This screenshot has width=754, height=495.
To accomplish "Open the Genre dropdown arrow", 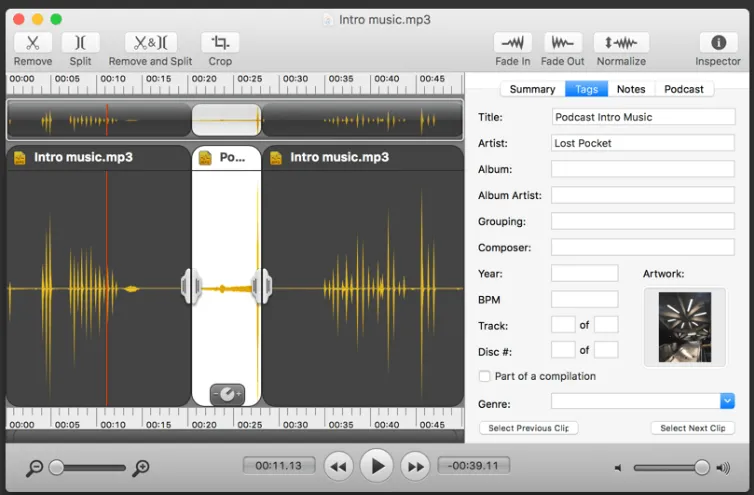I will 727,401.
